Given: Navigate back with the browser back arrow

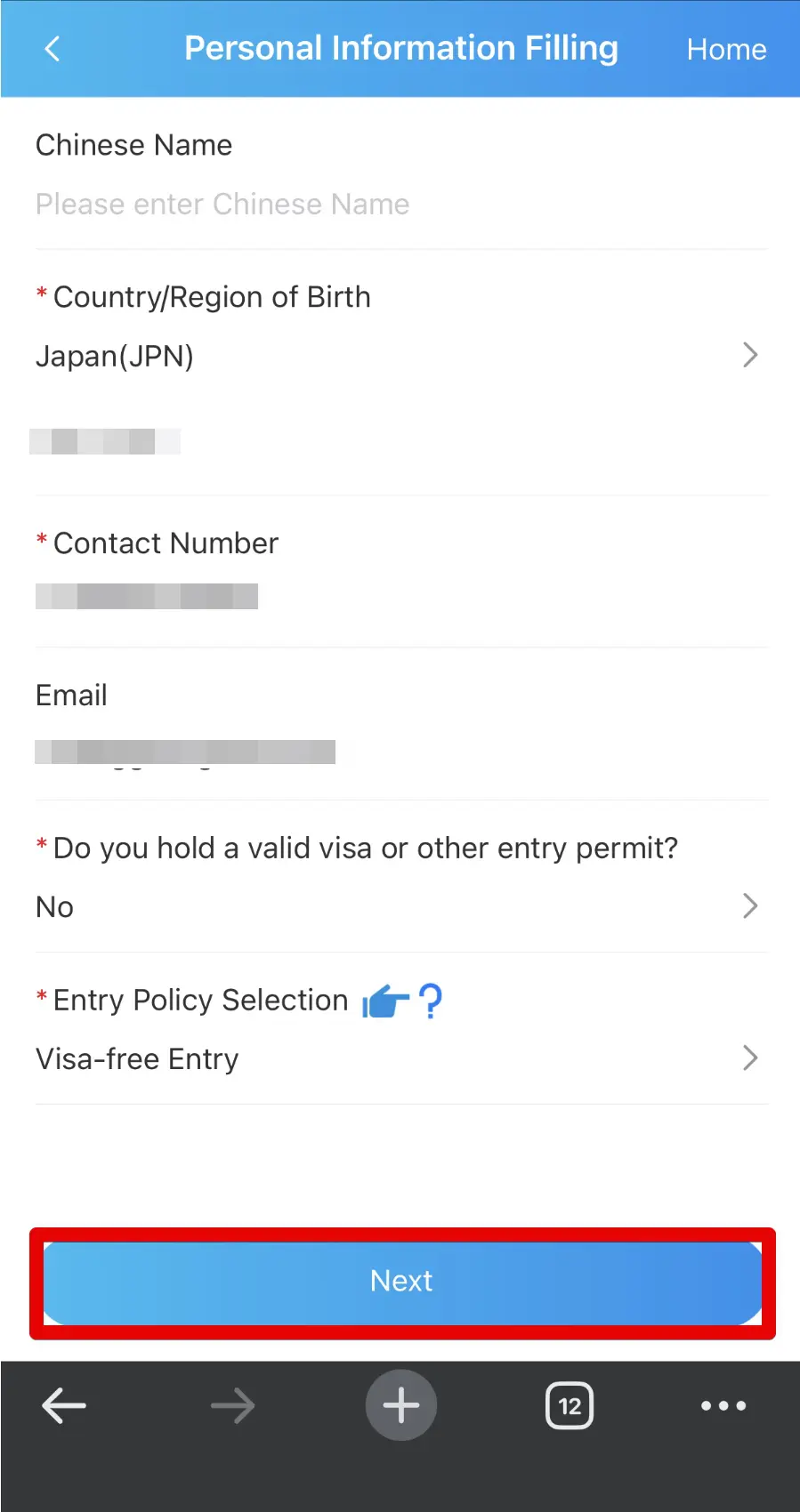Looking at the screenshot, I should 64,1406.
